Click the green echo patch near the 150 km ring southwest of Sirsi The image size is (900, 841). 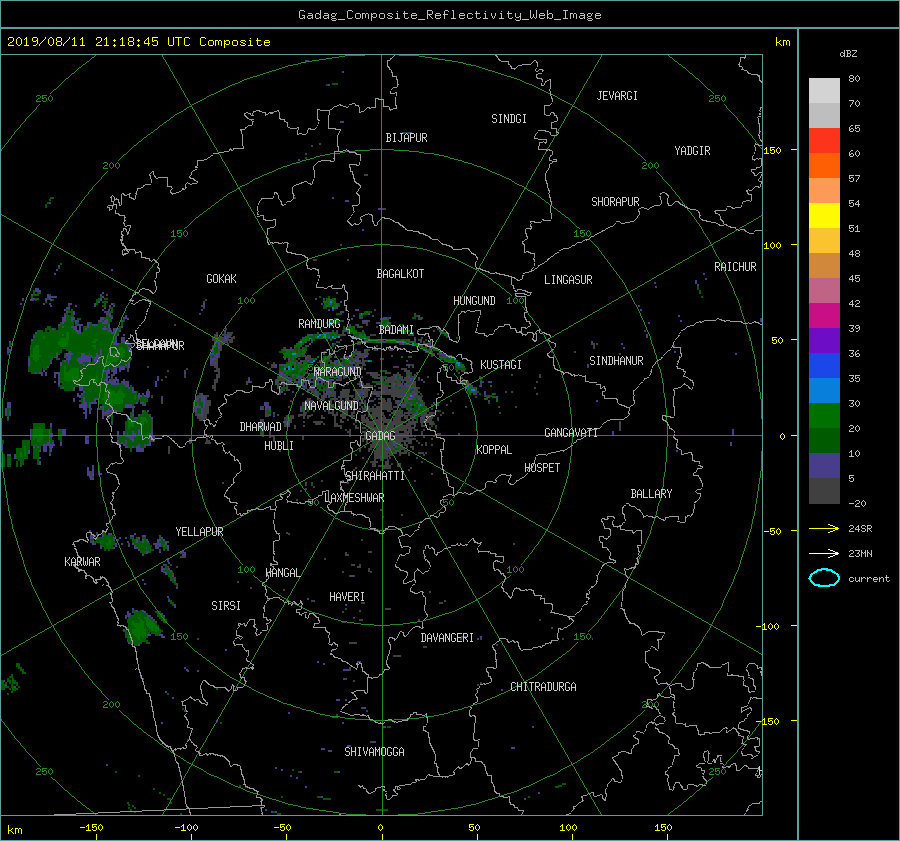(141, 626)
